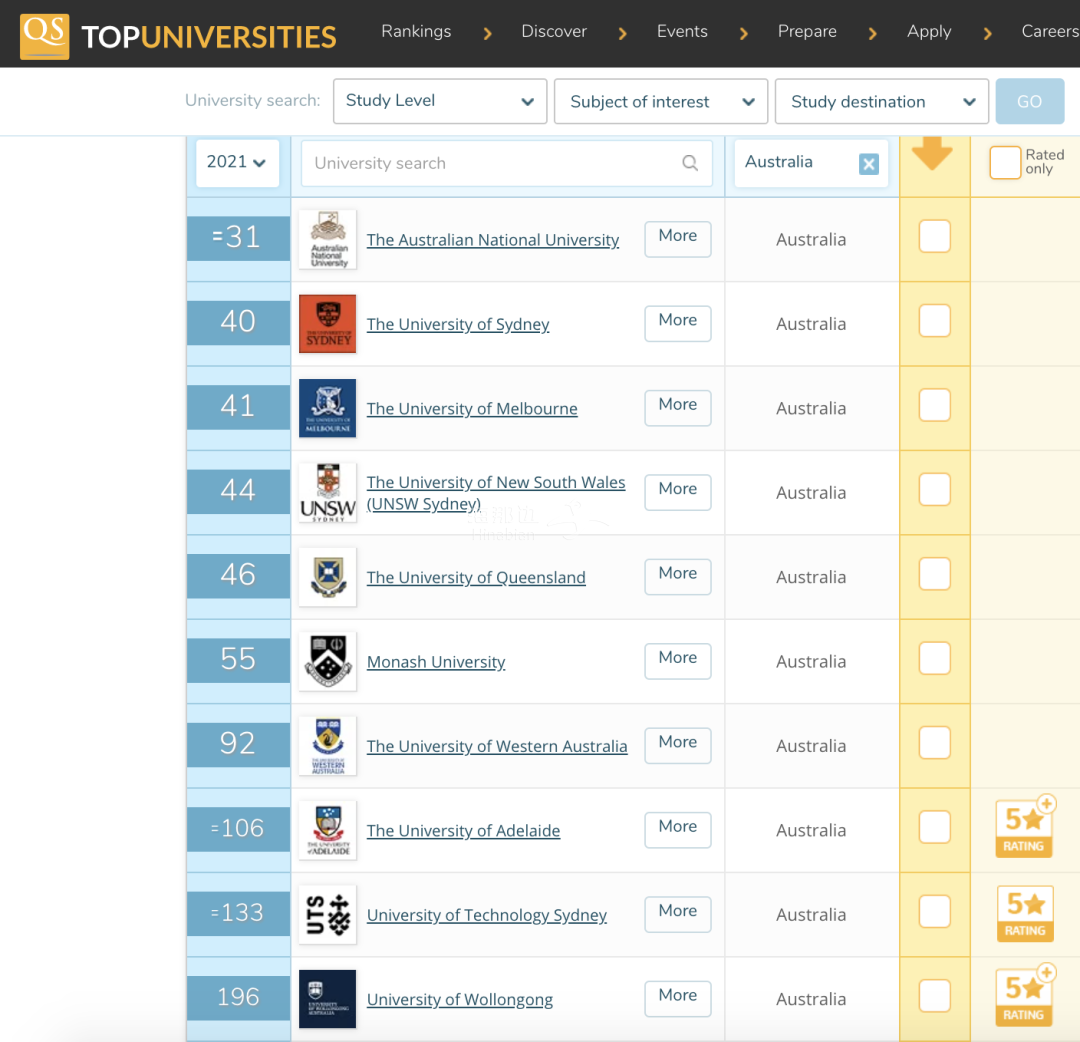Click More for University of Queensland

pyautogui.click(x=678, y=576)
